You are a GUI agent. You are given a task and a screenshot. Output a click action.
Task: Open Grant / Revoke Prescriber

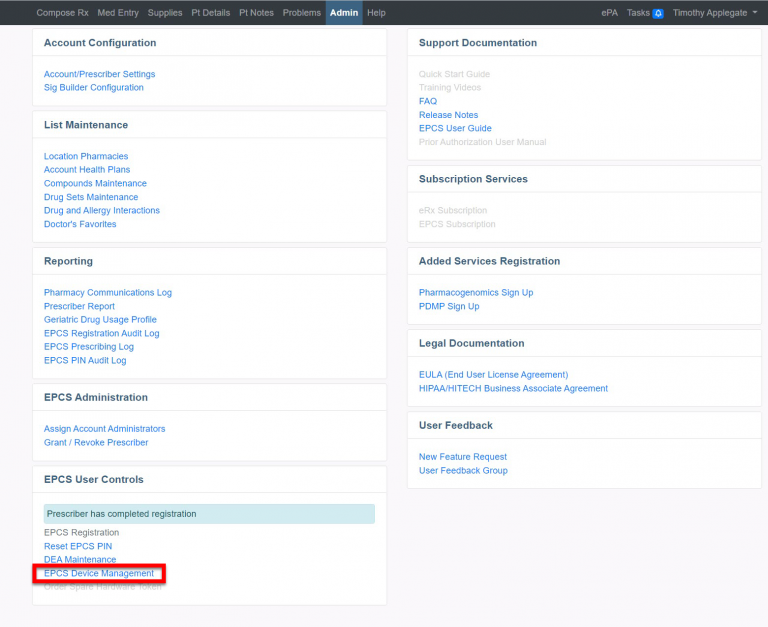96,442
